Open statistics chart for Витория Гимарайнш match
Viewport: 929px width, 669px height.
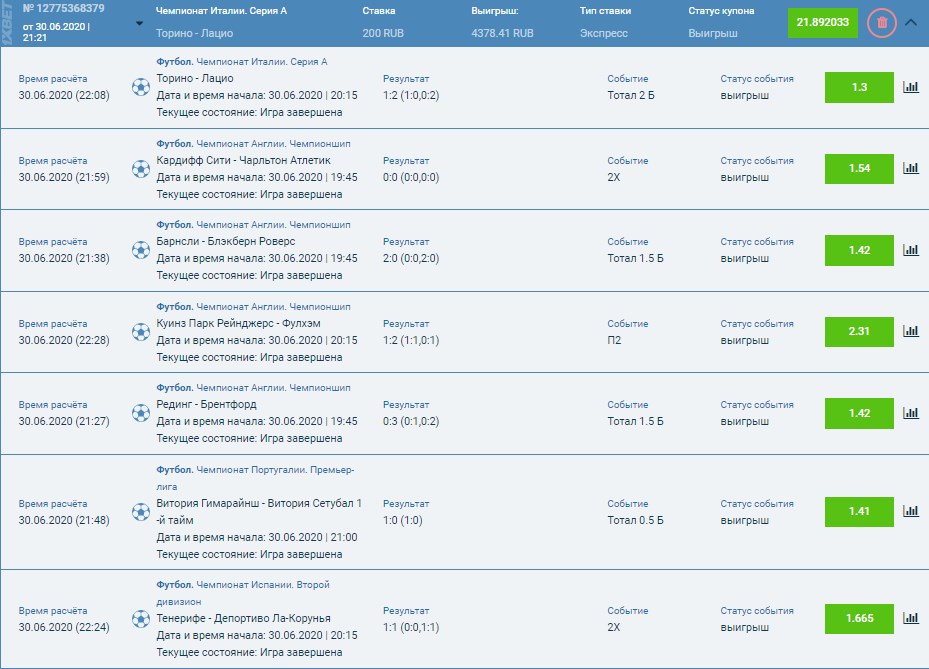[x=911, y=511]
